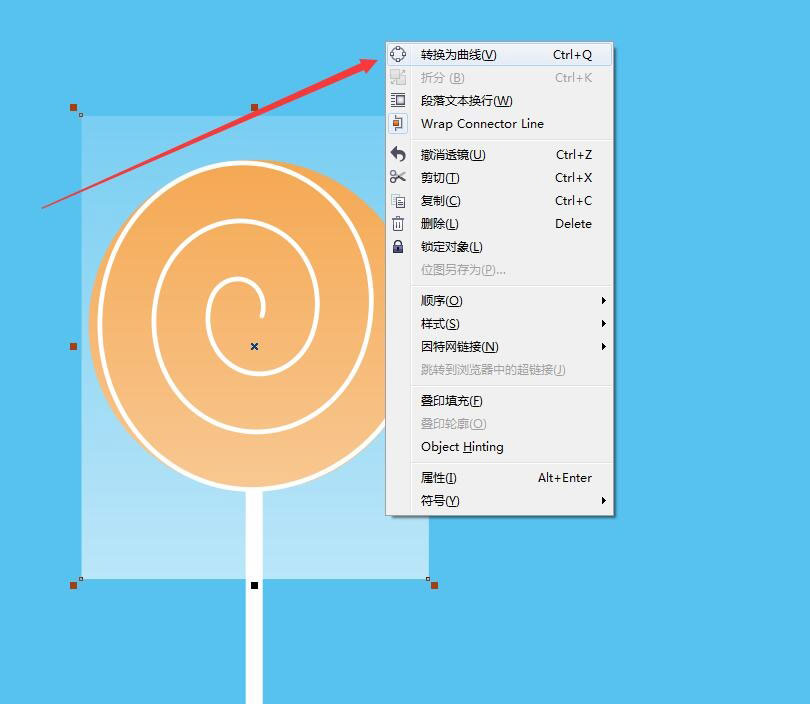The width and height of the screenshot is (810, 704).
Task: Expand the 顺序(O) submenu arrow
Action: (603, 301)
